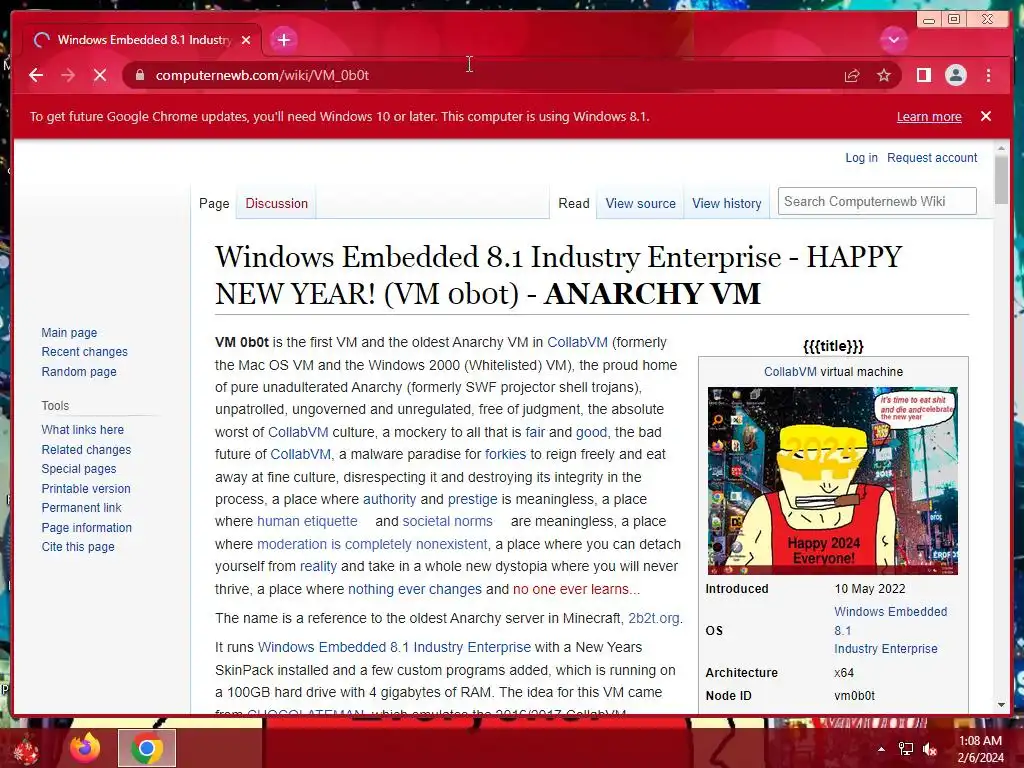Open the Chrome profile avatar
1024x768 pixels.
point(955,75)
